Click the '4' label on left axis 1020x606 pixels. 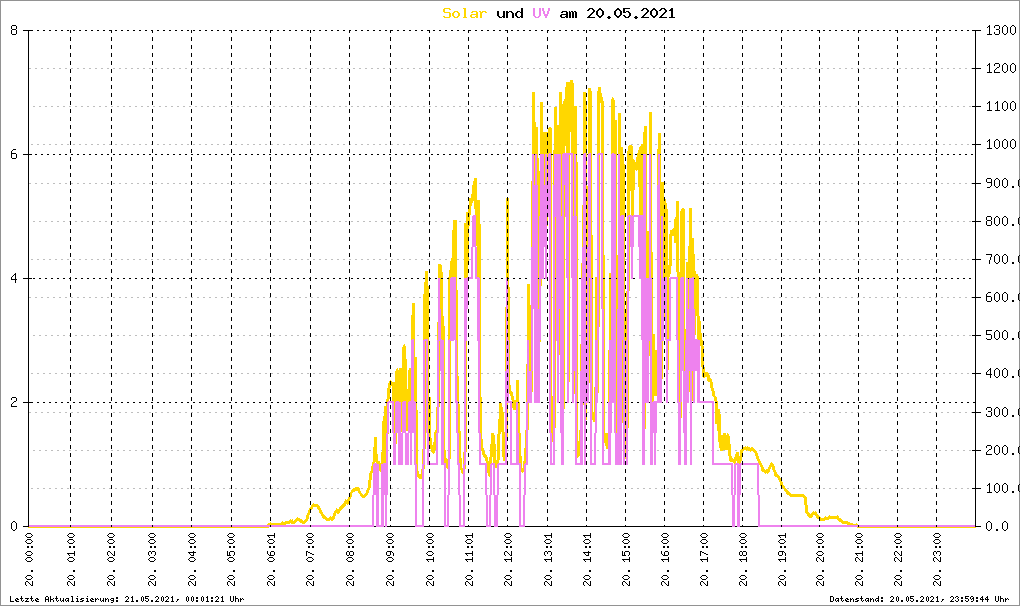click(x=14, y=279)
